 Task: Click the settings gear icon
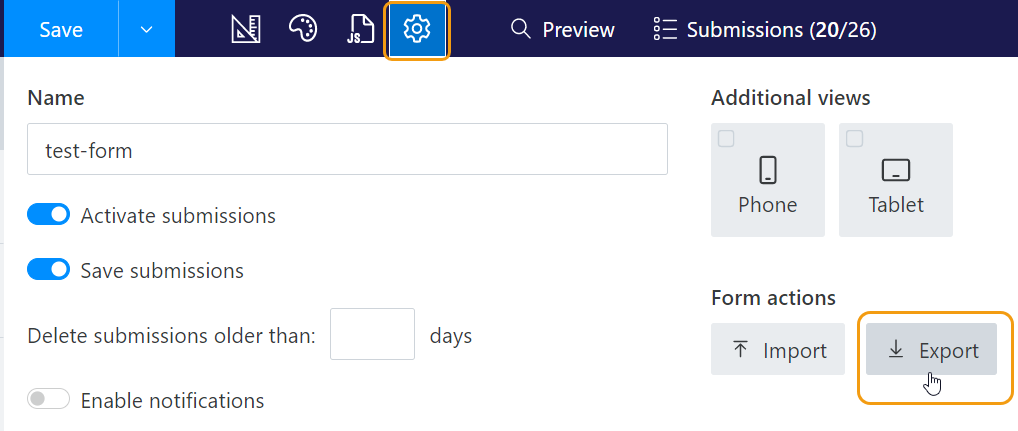[417, 29]
